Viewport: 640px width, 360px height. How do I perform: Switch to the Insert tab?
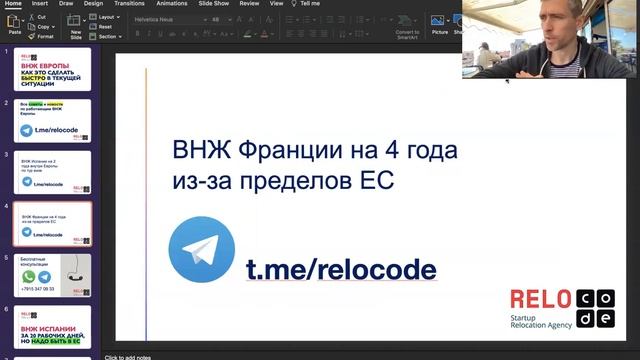[40, 3]
